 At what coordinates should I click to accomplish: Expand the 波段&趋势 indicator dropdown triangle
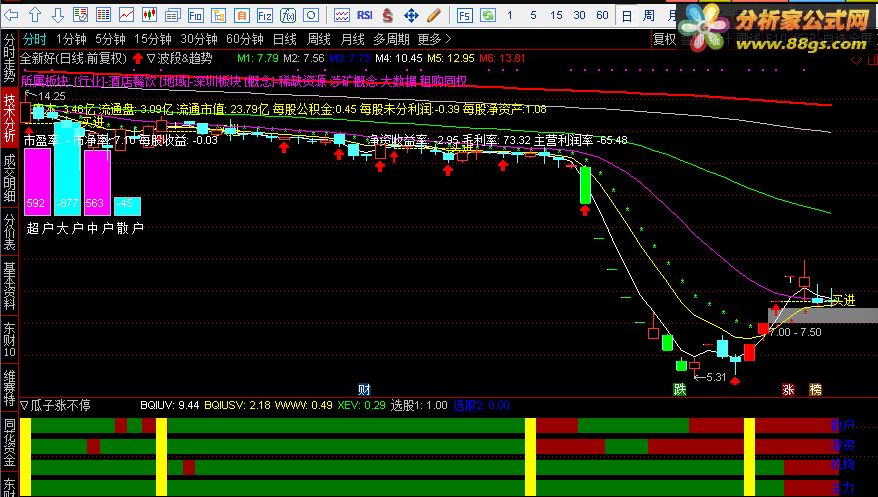[151, 58]
